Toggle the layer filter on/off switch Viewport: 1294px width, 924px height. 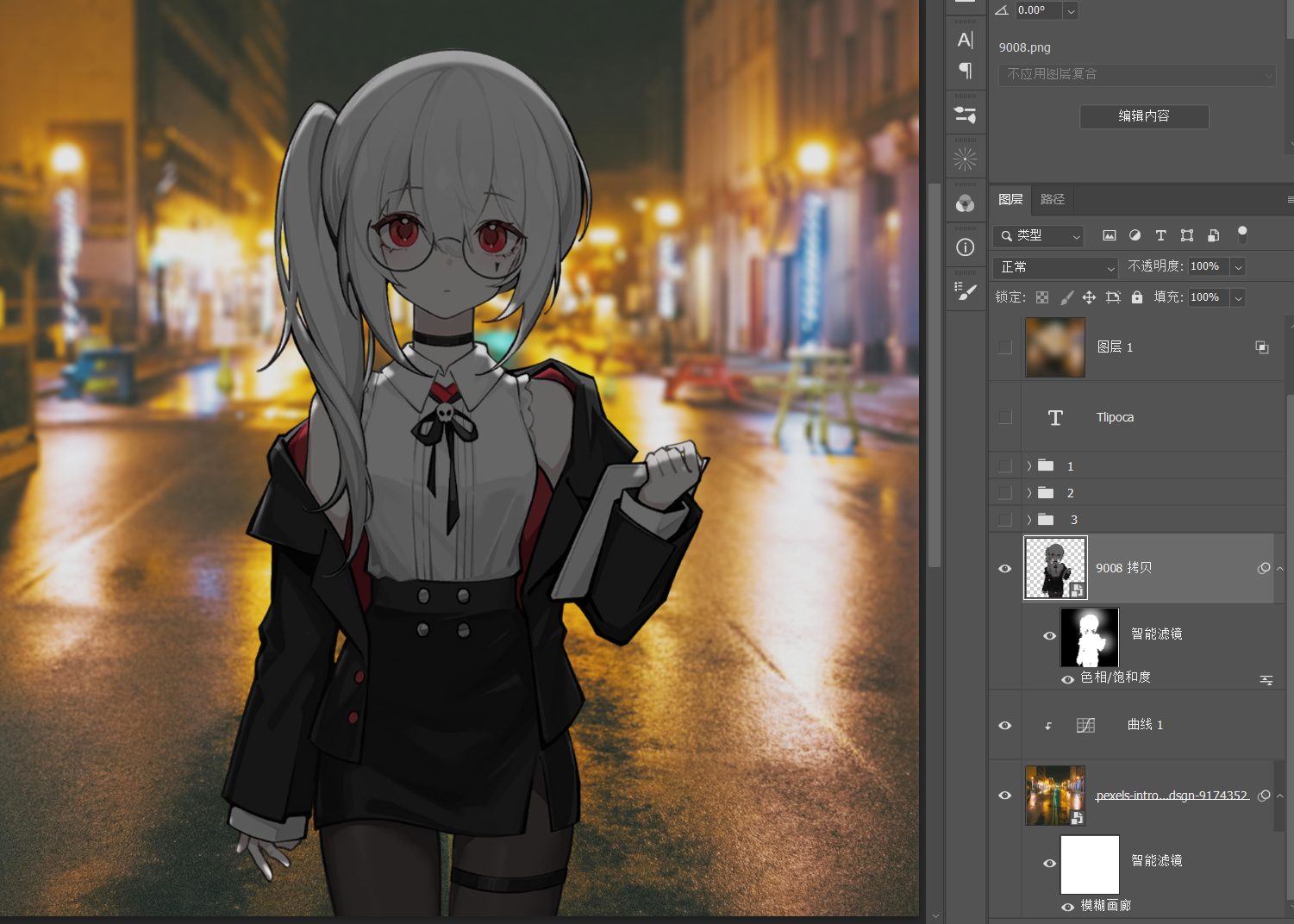click(x=1241, y=234)
